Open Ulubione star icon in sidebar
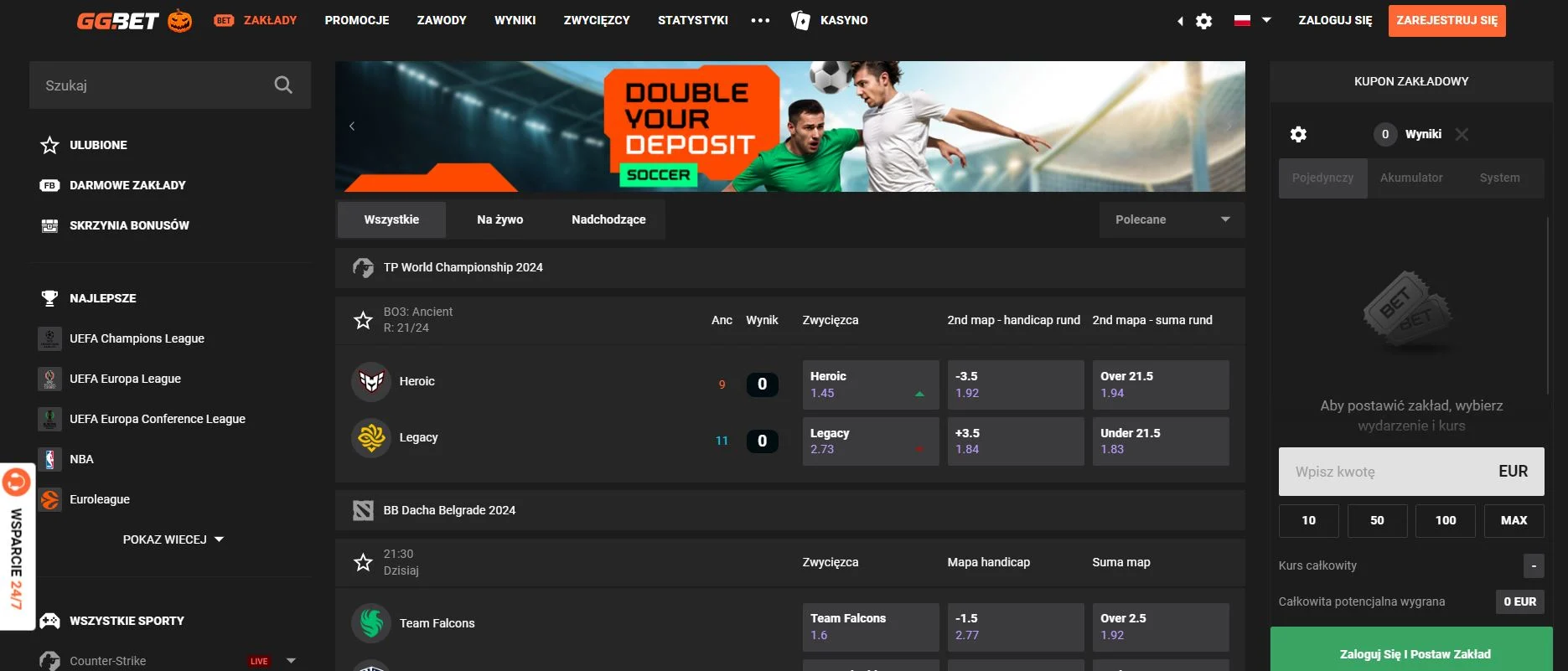The height and width of the screenshot is (671, 1568). 49,145
